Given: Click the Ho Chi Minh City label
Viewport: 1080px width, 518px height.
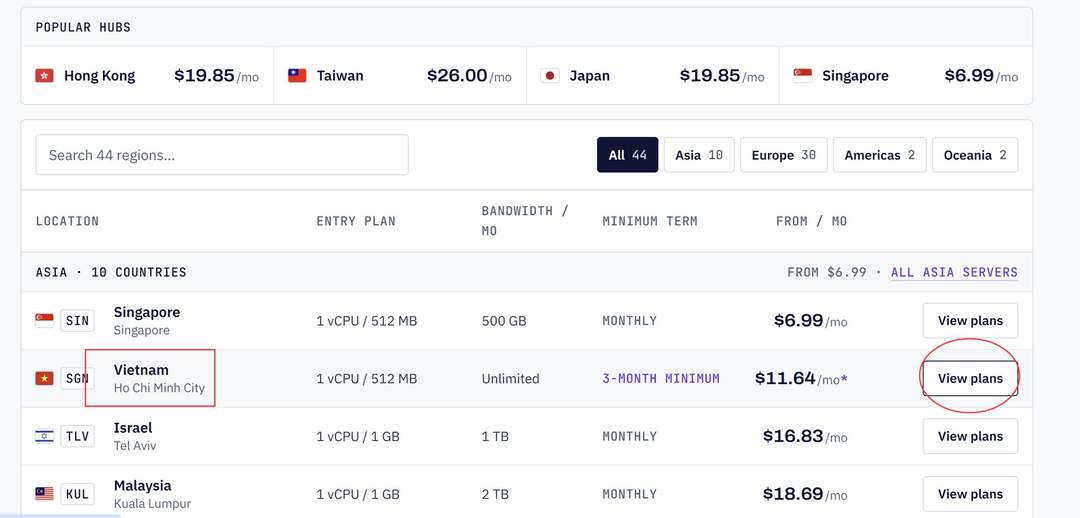Looking at the screenshot, I should 159,388.
